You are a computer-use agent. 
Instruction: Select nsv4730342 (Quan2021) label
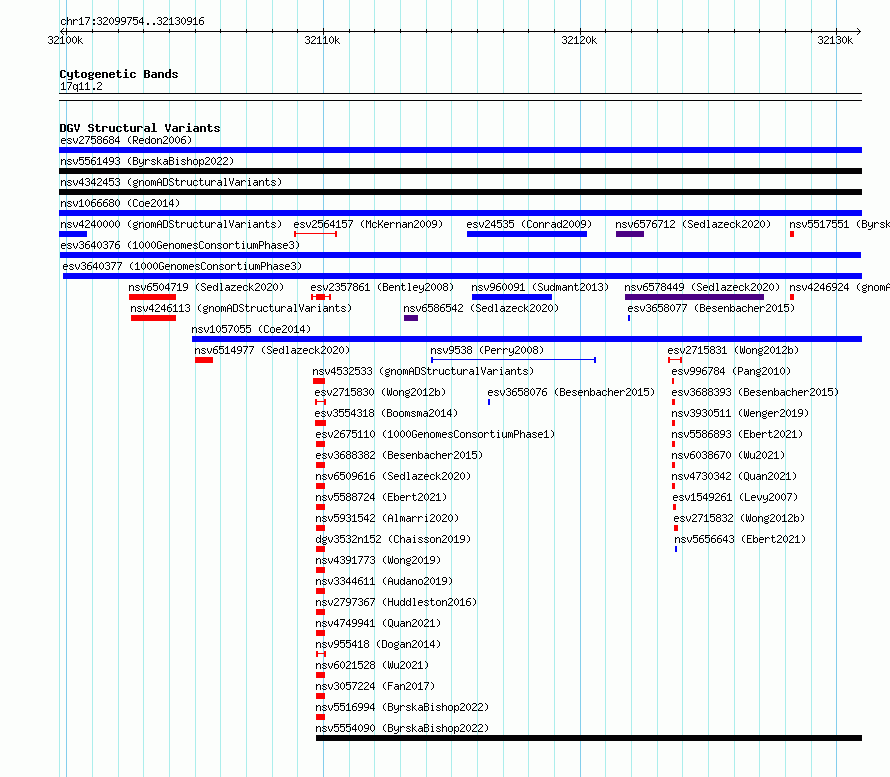tap(734, 476)
